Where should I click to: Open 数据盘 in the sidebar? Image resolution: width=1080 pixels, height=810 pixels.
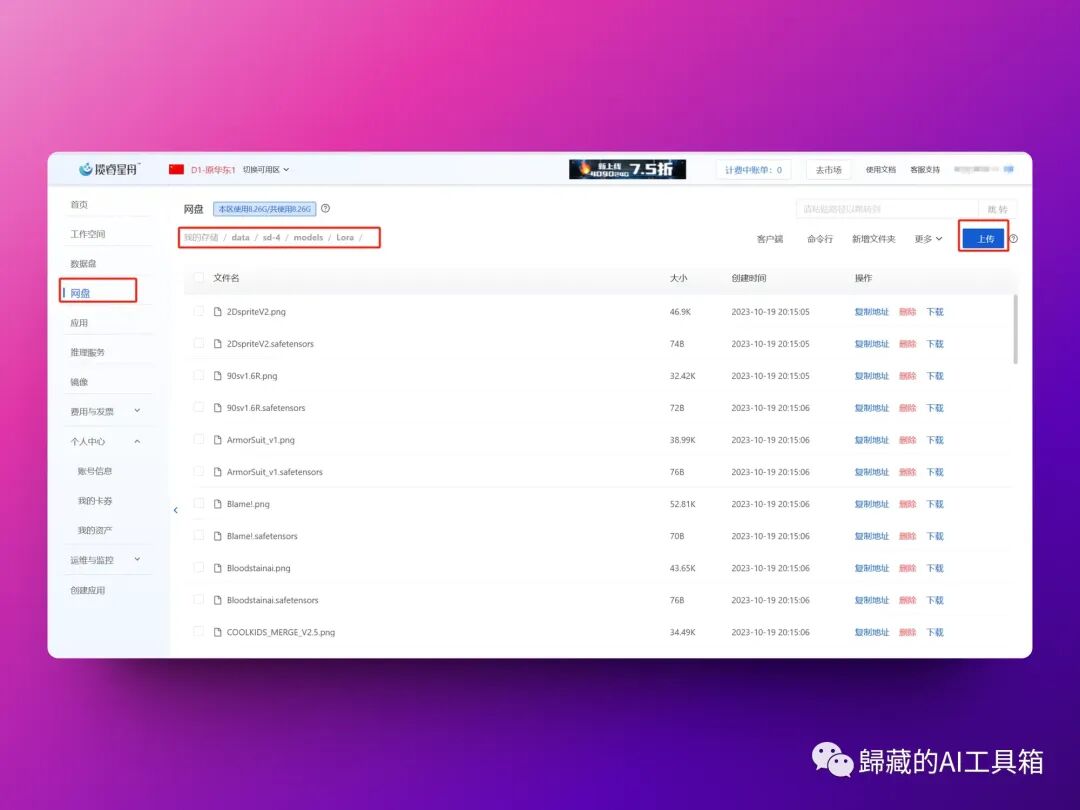coord(83,264)
